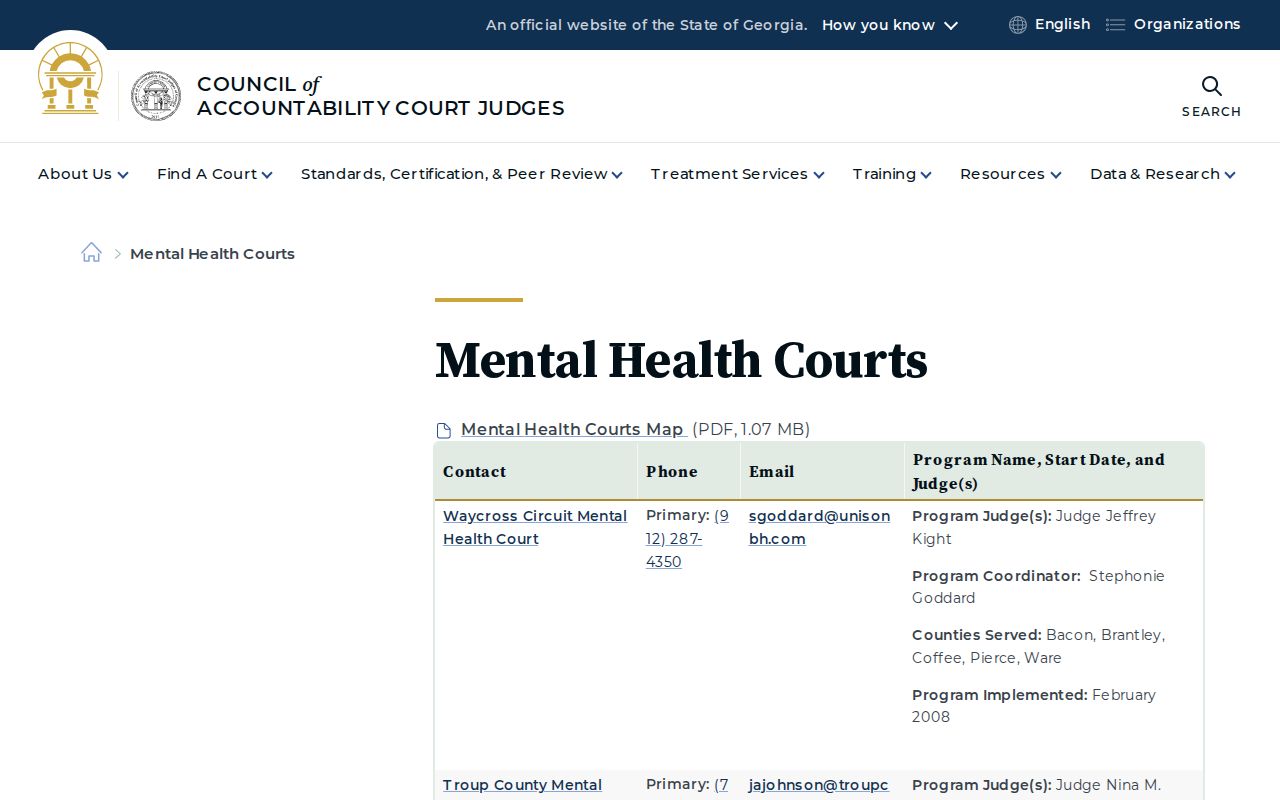The image size is (1280, 800).
Task: Go to home via breadcrumb house icon
Action: (x=91, y=253)
